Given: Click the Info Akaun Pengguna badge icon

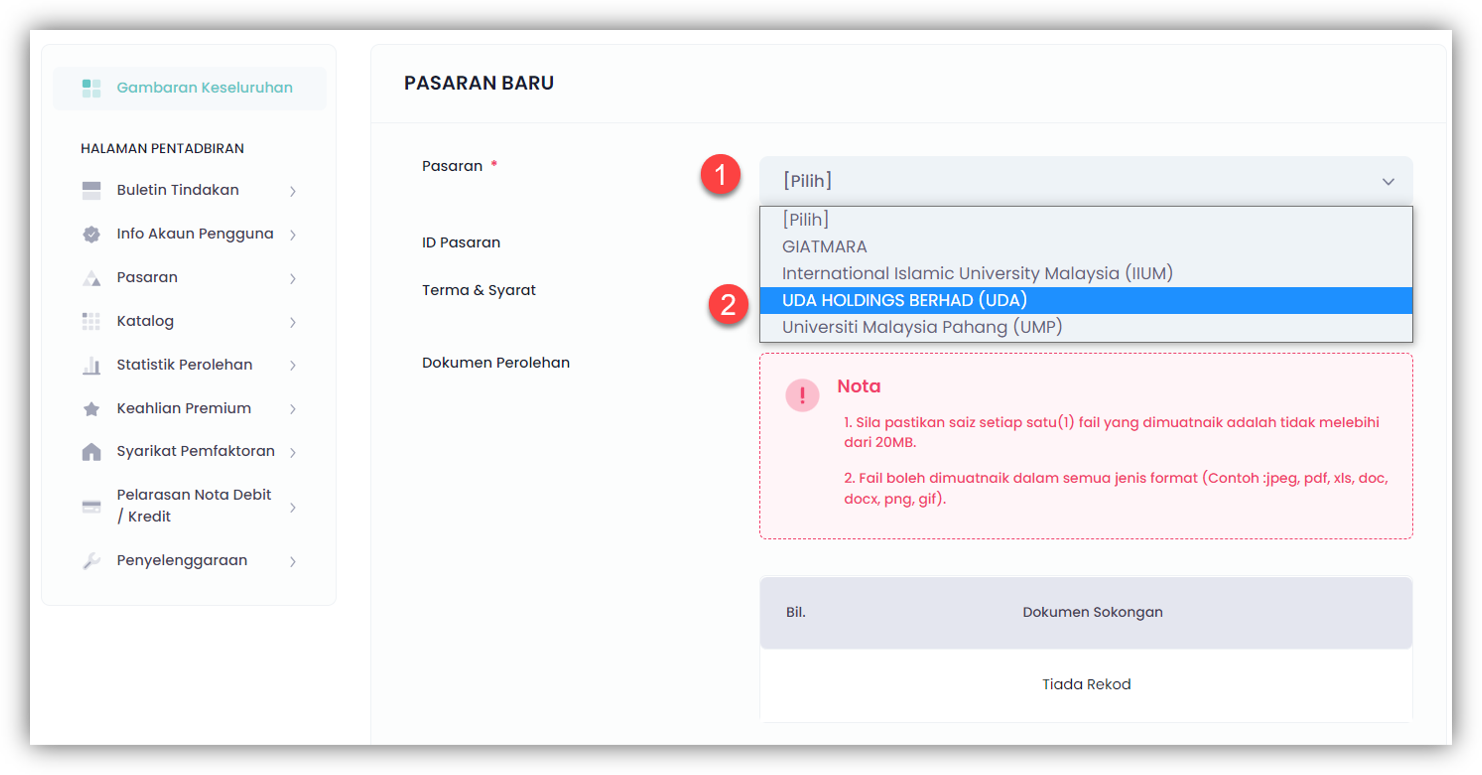Looking at the screenshot, I should pyautogui.click(x=91, y=234).
